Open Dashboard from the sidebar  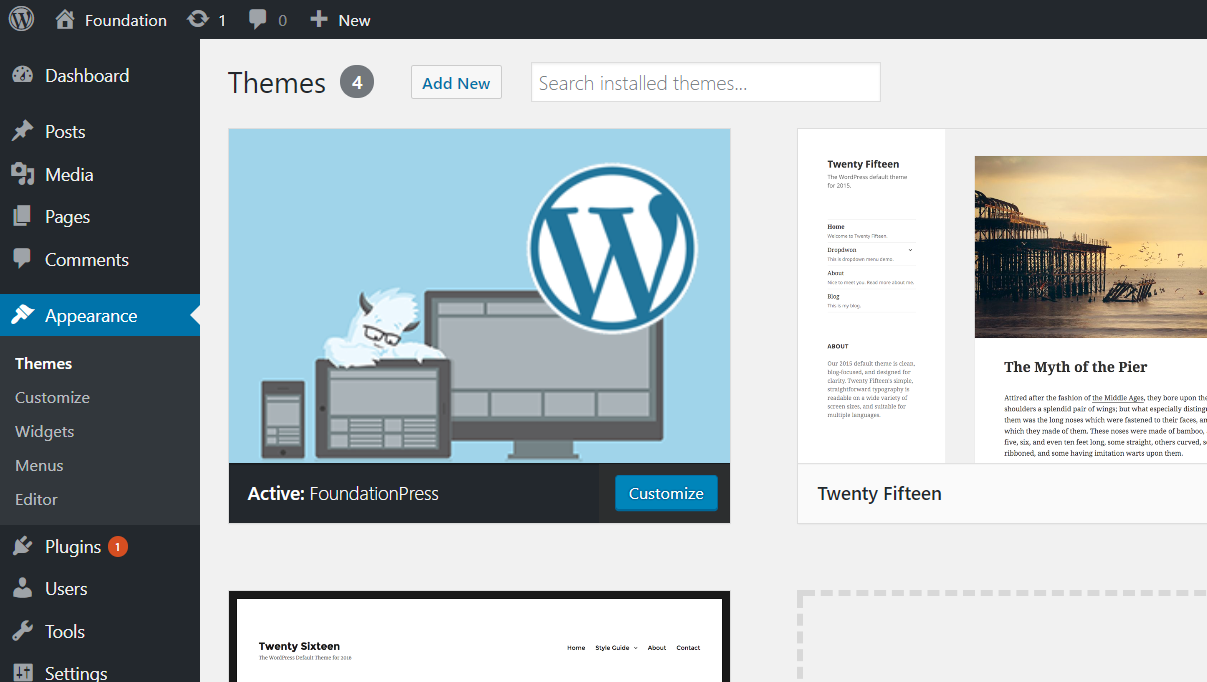[86, 76]
